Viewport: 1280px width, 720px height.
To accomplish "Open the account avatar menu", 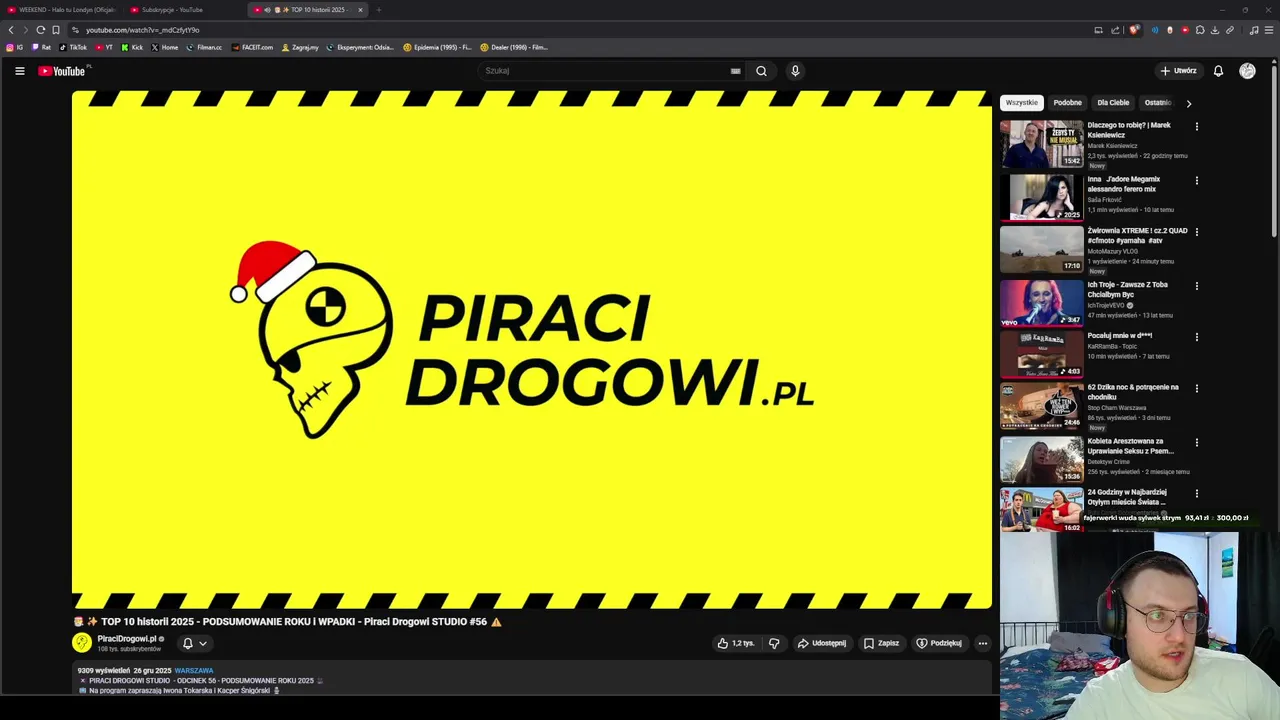I will coord(1247,71).
